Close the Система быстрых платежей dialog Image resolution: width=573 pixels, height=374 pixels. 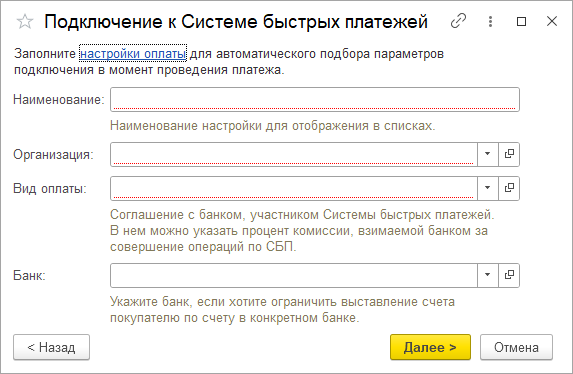(552, 21)
